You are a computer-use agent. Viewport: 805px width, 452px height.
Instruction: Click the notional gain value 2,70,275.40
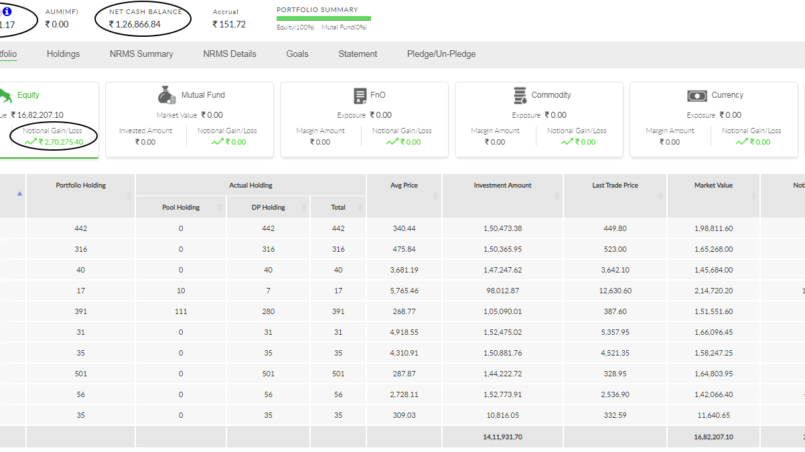coord(61,142)
